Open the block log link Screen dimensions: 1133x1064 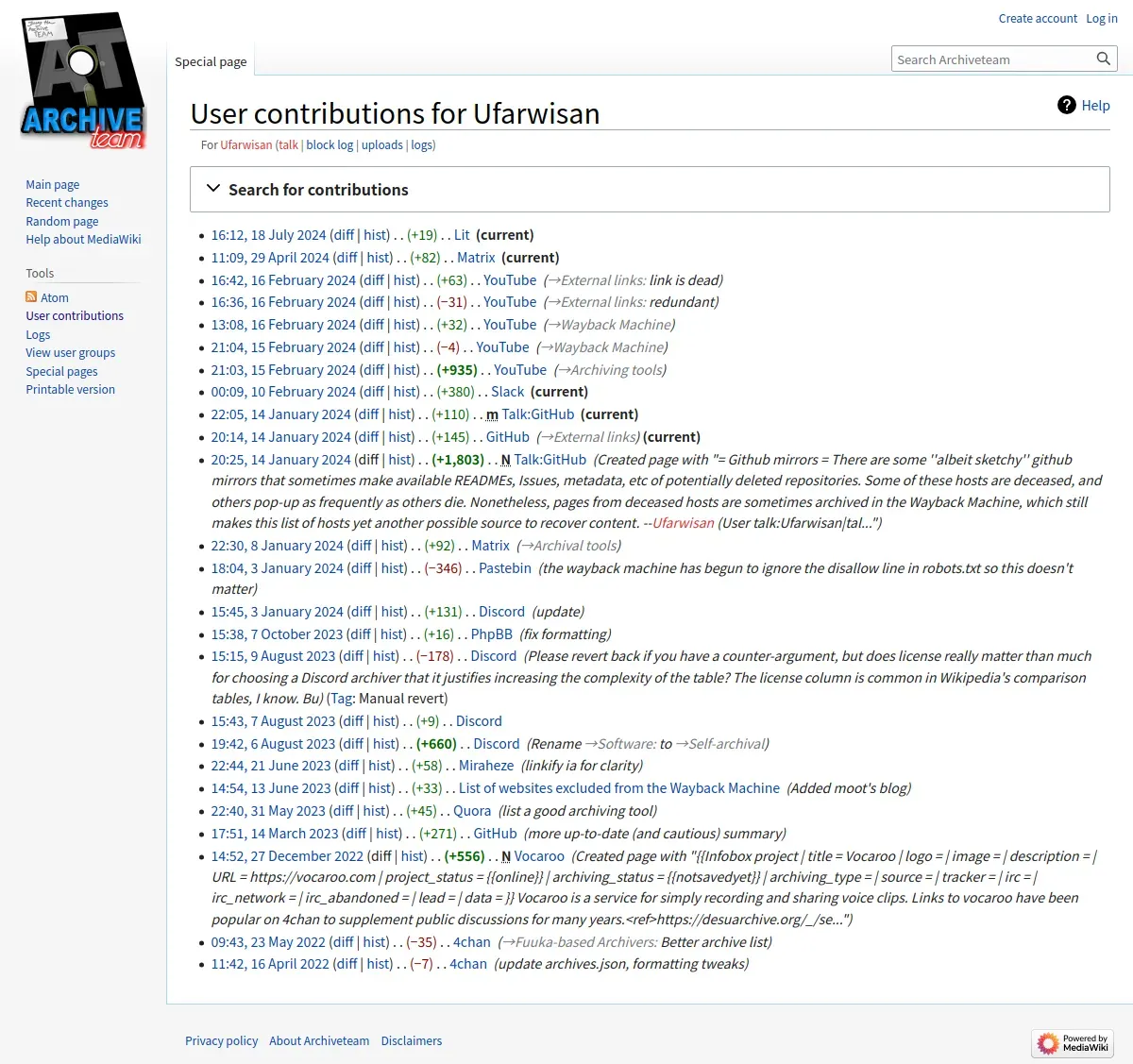pyautogui.click(x=330, y=144)
